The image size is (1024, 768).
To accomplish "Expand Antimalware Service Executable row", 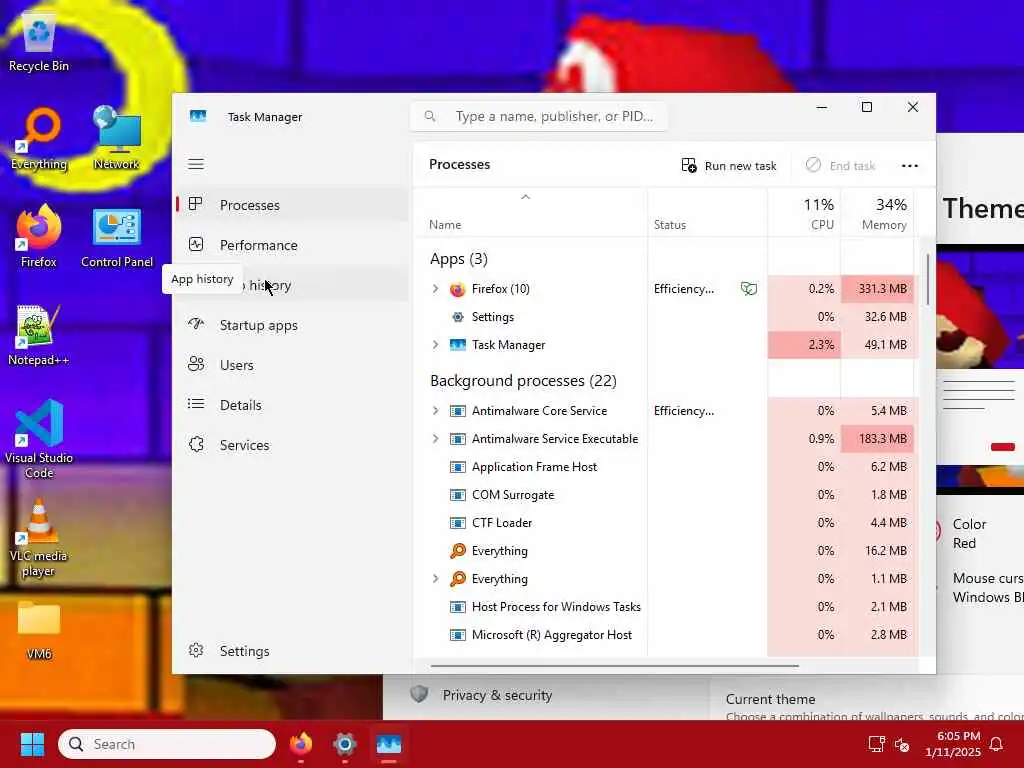I will coord(436,439).
